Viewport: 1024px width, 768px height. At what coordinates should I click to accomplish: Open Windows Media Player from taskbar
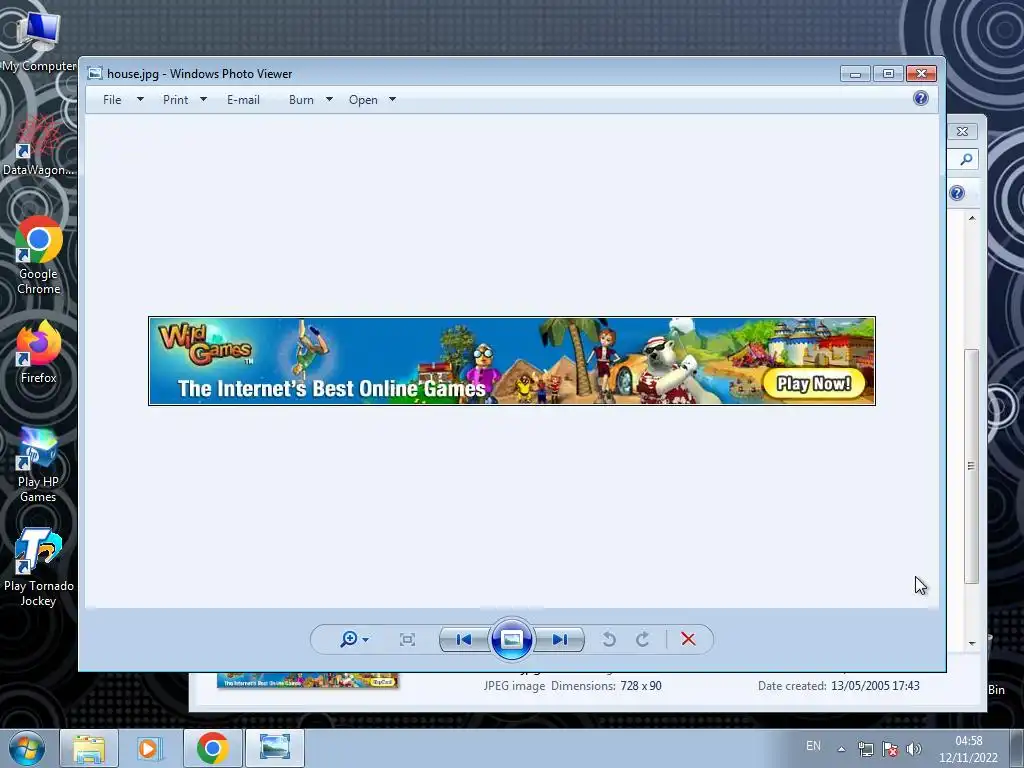click(150, 748)
